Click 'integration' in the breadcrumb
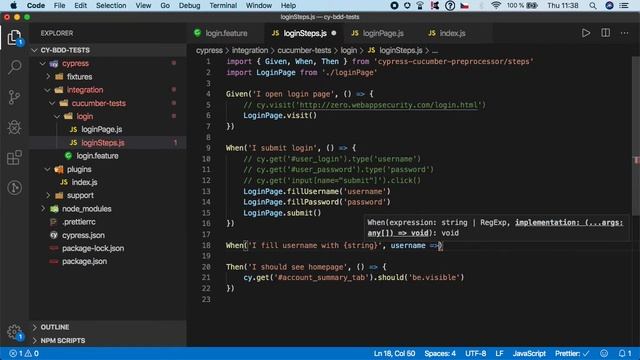Viewport: 640px width, 360px height. coord(250,50)
